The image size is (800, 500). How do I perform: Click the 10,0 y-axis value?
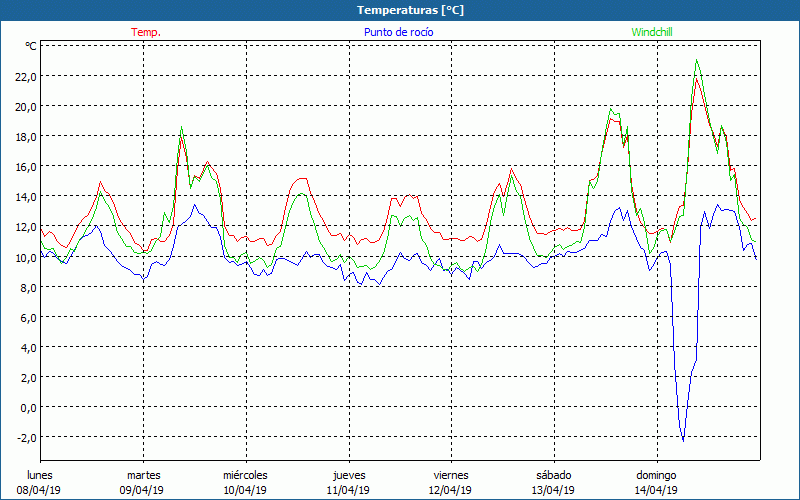(26, 257)
